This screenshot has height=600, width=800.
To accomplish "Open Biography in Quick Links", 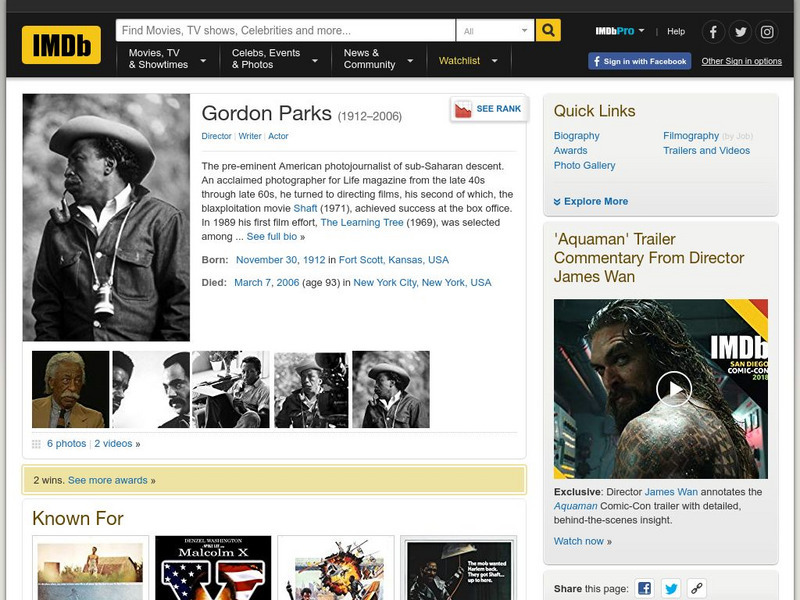I will coord(577,136).
